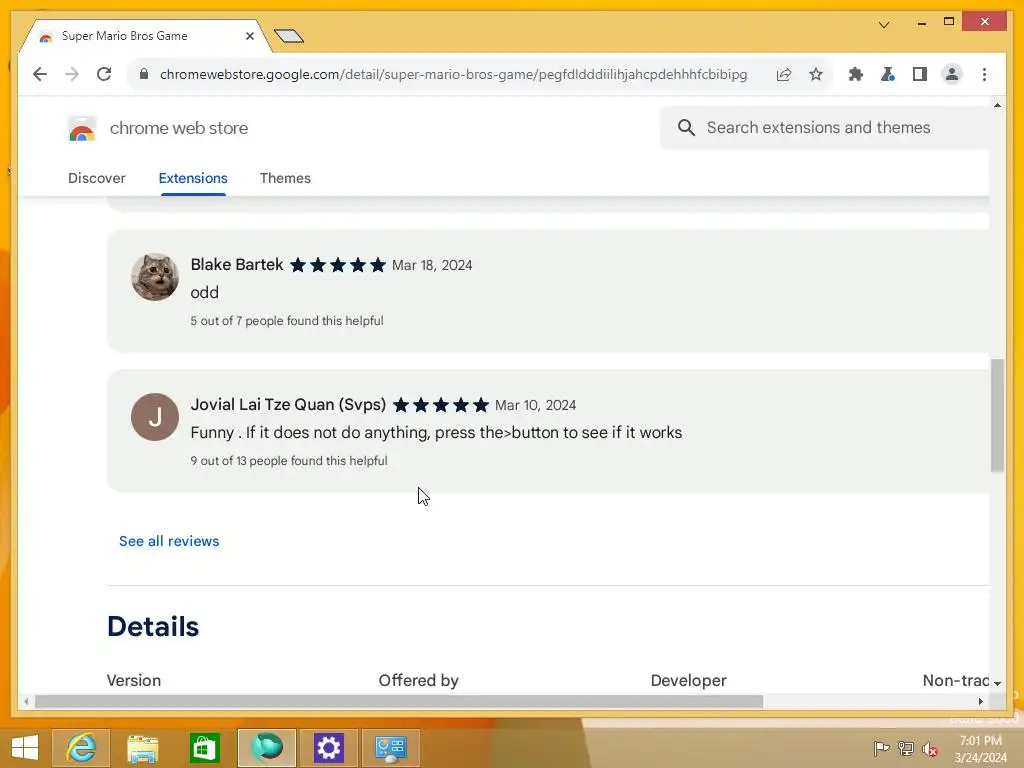Click '5 out of 7 people found this helpful'
The height and width of the screenshot is (768, 1024).
(287, 321)
